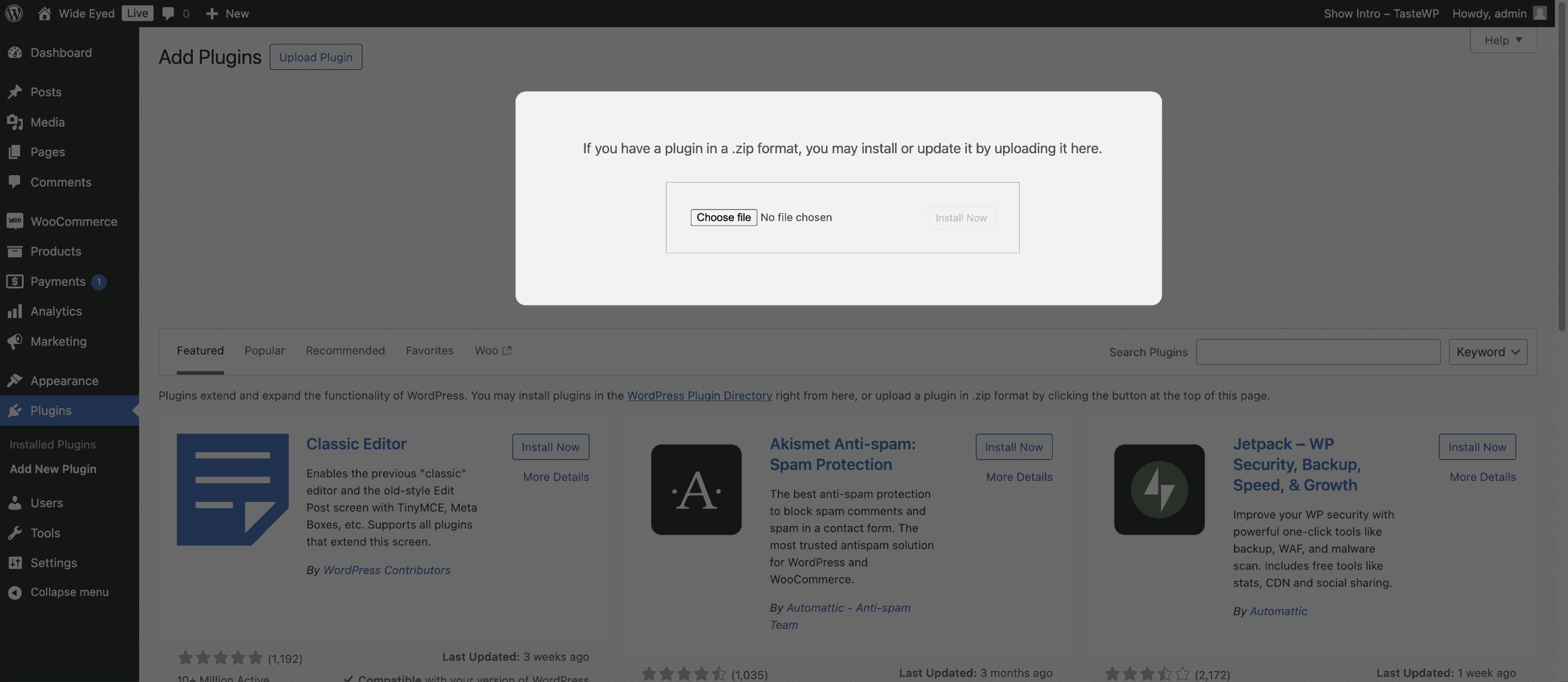The height and width of the screenshot is (682, 1568).
Task: Click the Choose file button
Action: pyautogui.click(x=723, y=217)
